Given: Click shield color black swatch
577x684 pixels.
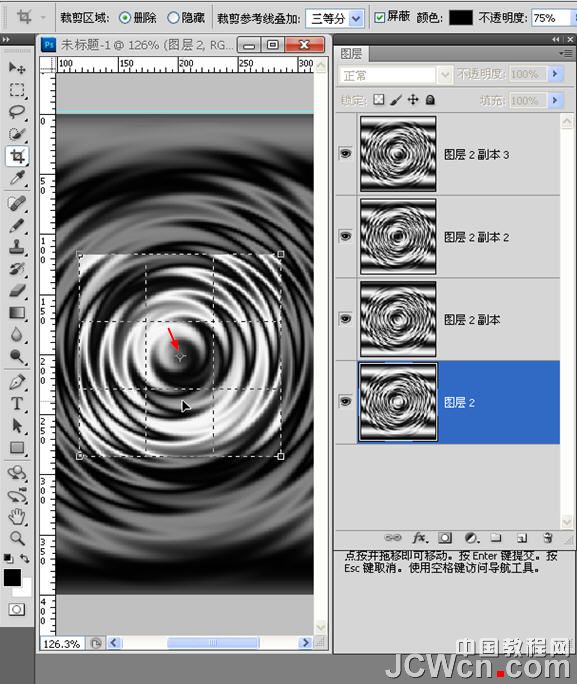Looking at the screenshot, I should click(x=461, y=17).
